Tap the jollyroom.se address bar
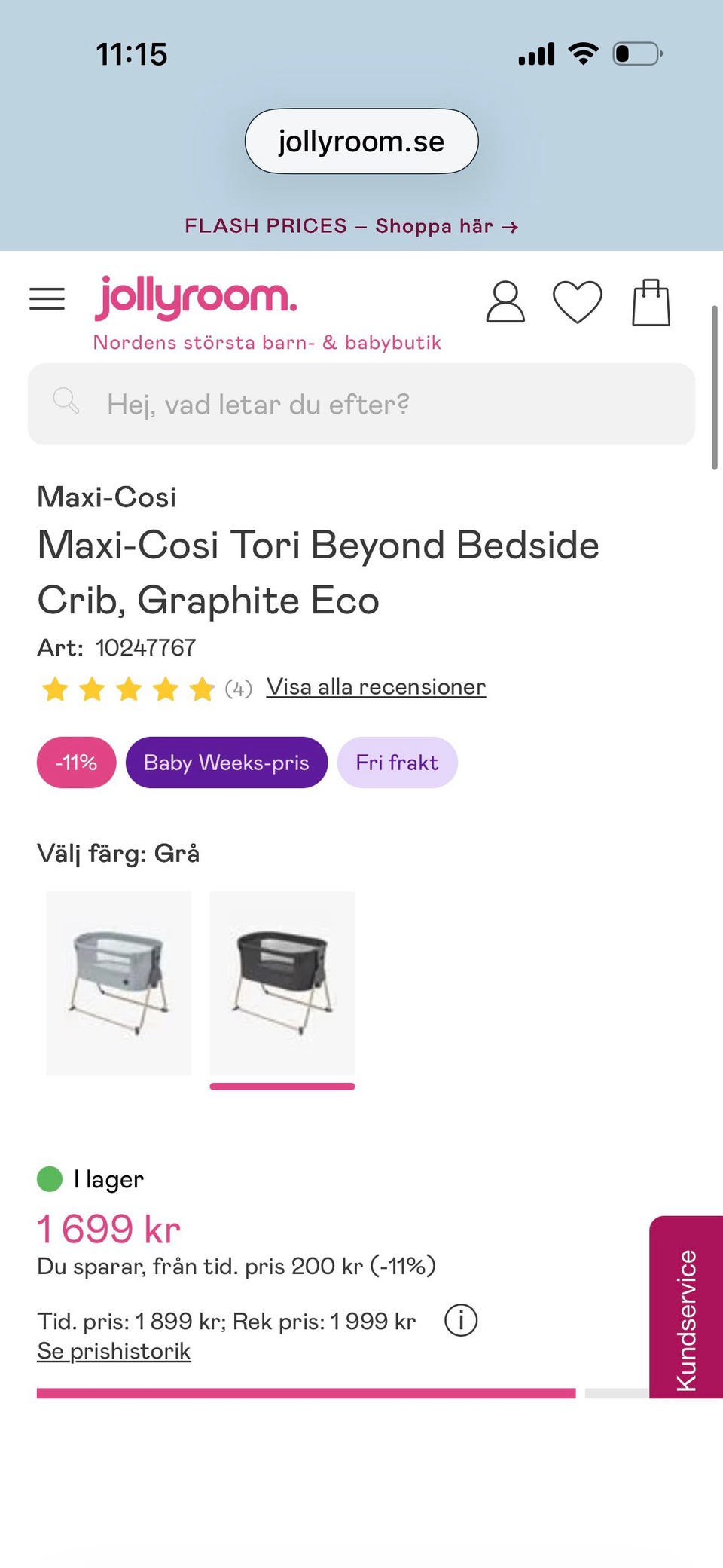This screenshot has width=723, height=1568. [x=361, y=142]
